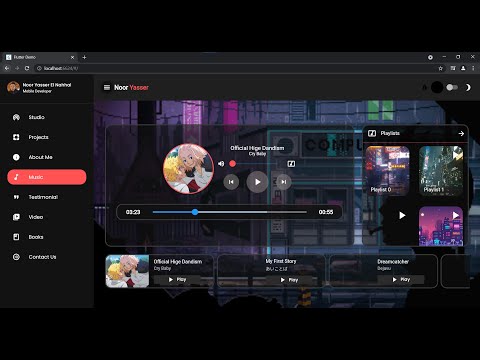Close the Flutter Demo browser tab
Screen dimensions: 480x360
coord(72,57)
